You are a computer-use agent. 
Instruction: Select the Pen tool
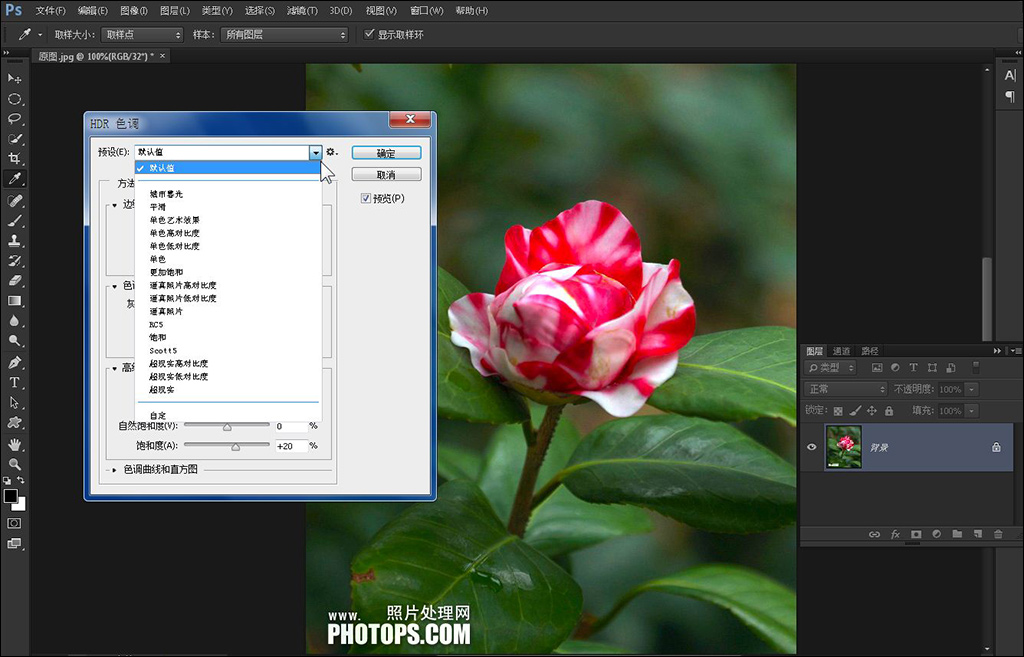point(14,362)
